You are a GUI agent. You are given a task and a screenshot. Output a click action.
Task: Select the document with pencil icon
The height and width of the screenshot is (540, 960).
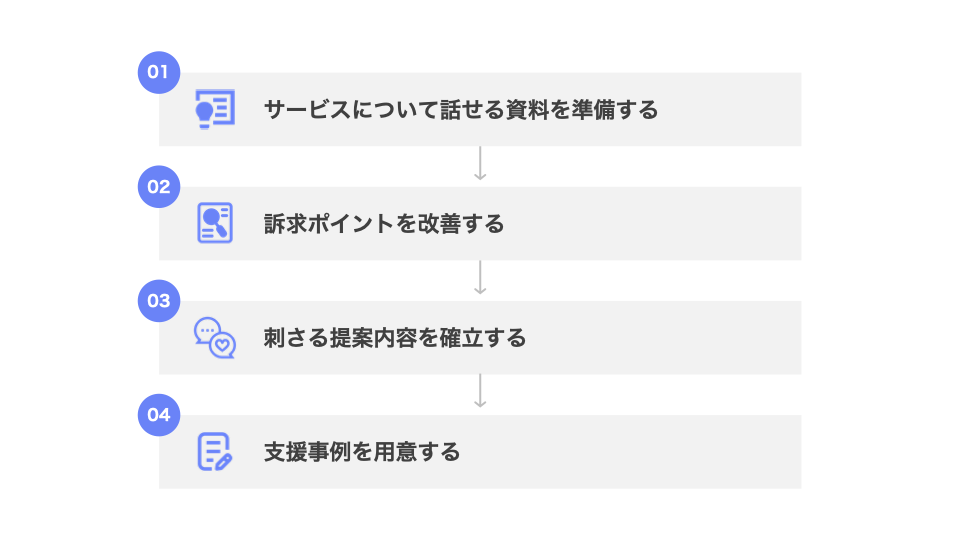(x=214, y=452)
